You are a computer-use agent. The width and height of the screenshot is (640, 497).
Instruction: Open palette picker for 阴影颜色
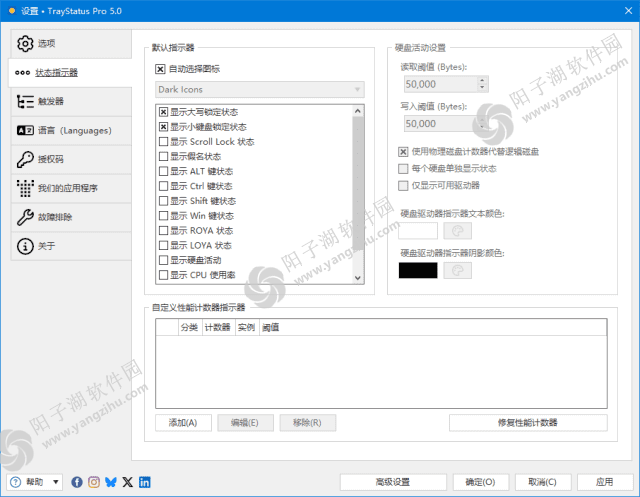point(457,271)
